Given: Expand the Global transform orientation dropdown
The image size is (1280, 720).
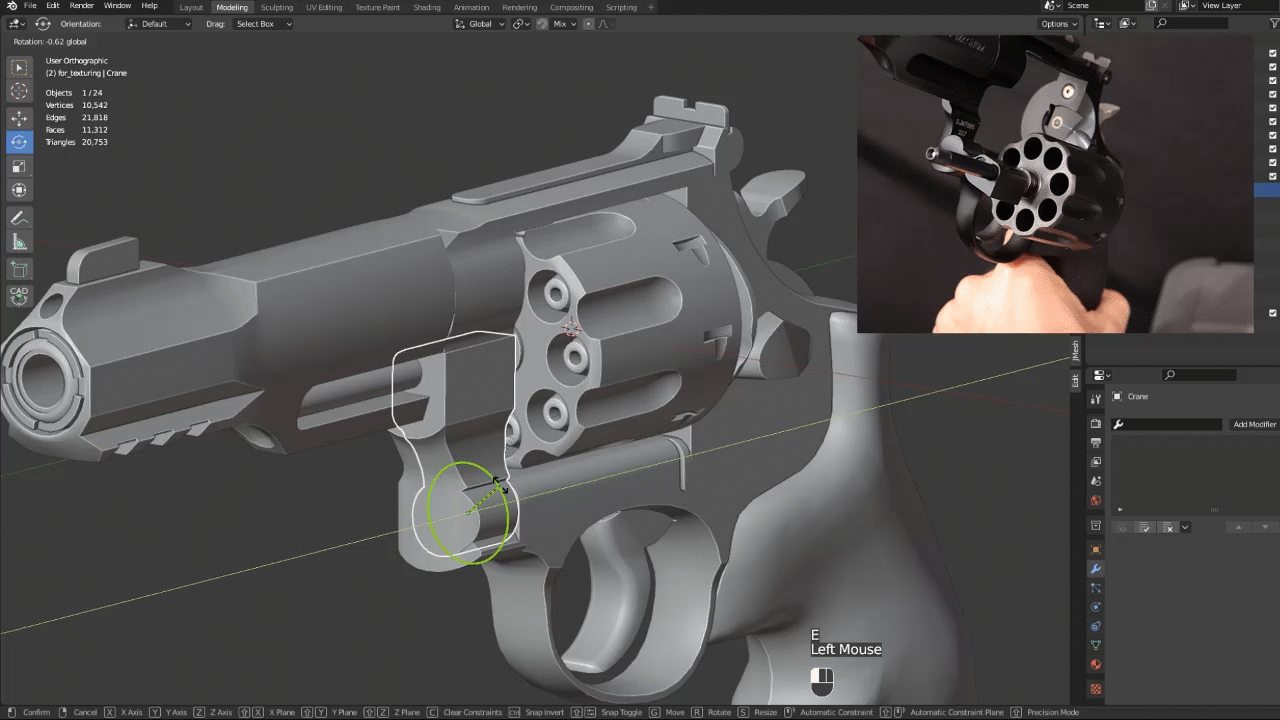Looking at the screenshot, I should click(x=481, y=24).
